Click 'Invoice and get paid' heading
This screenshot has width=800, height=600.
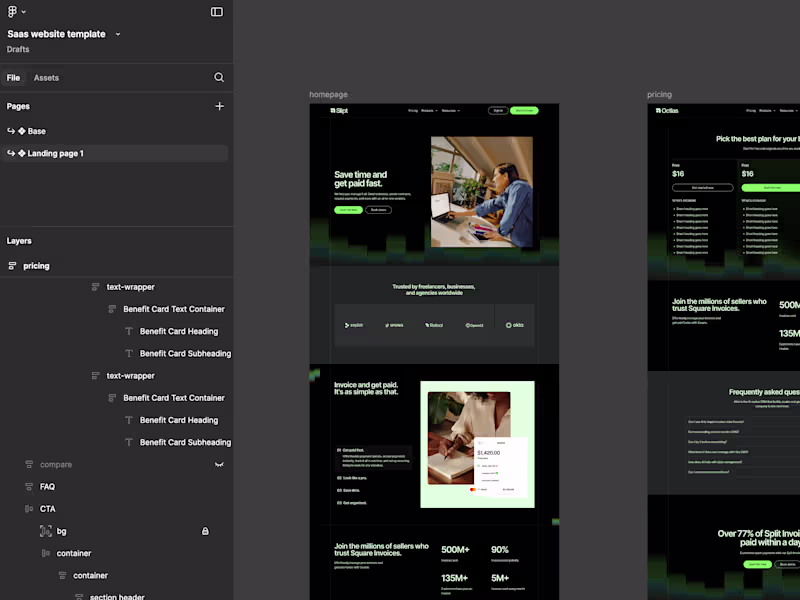(x=366, y=388)
